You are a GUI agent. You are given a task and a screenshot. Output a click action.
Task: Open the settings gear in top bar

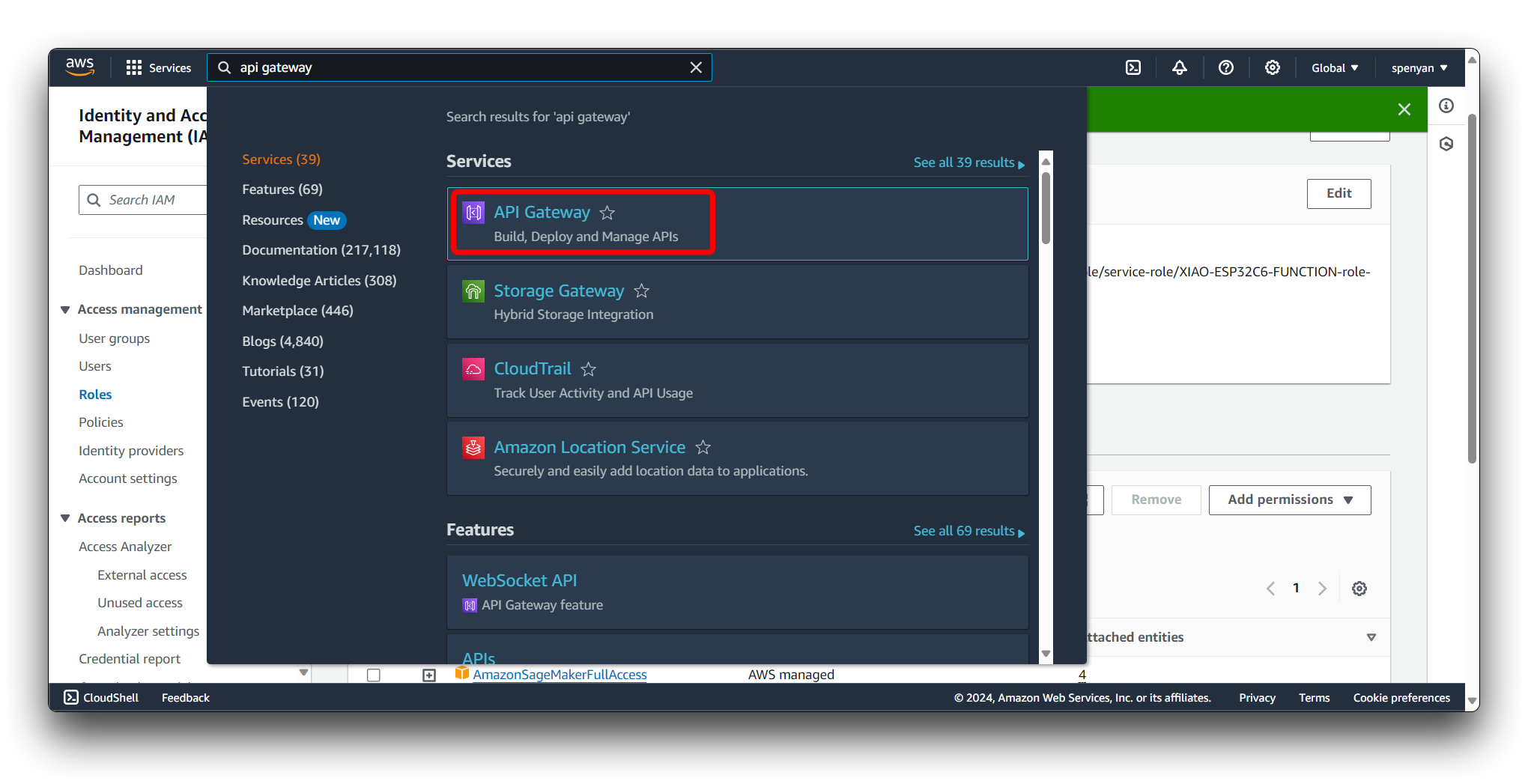point(1273,67)
